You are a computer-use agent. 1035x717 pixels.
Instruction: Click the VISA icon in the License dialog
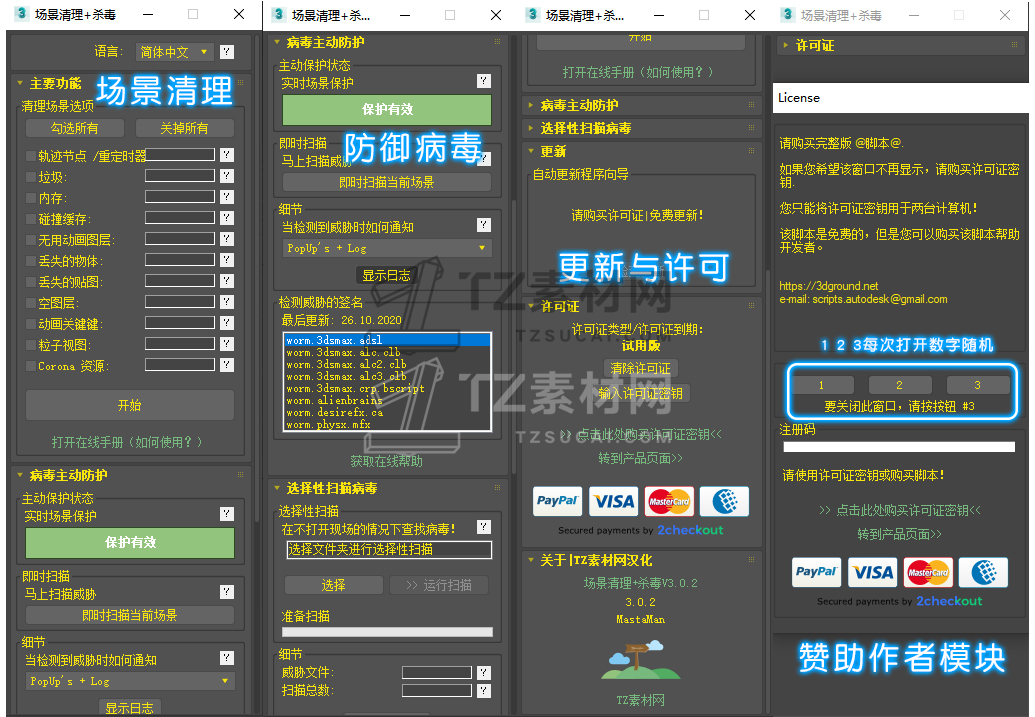[872, 572]
